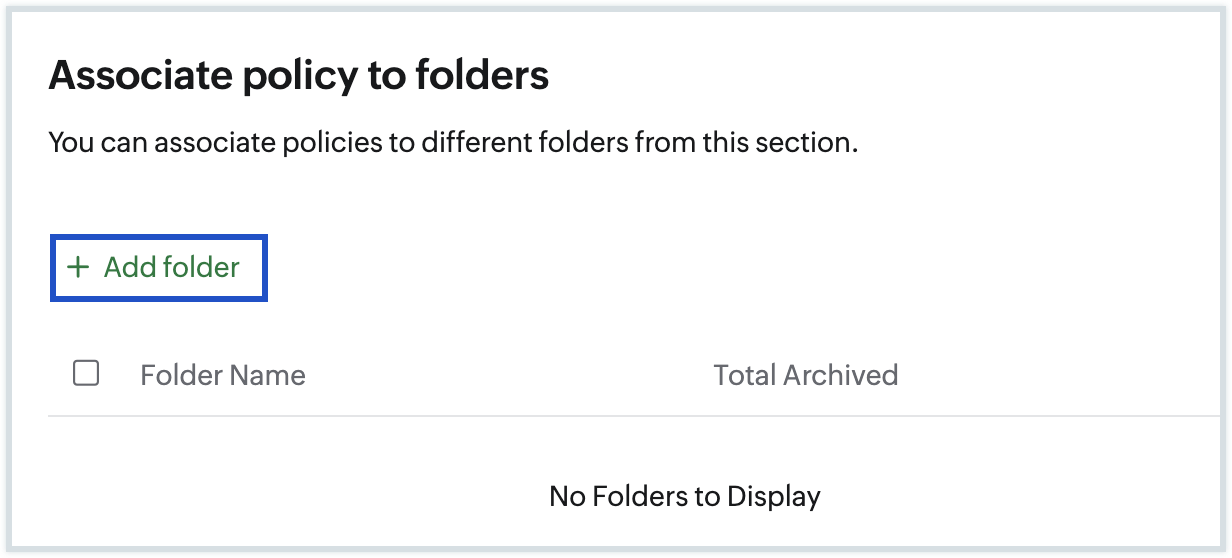Tick the select-all checkbox in table header

86,374
